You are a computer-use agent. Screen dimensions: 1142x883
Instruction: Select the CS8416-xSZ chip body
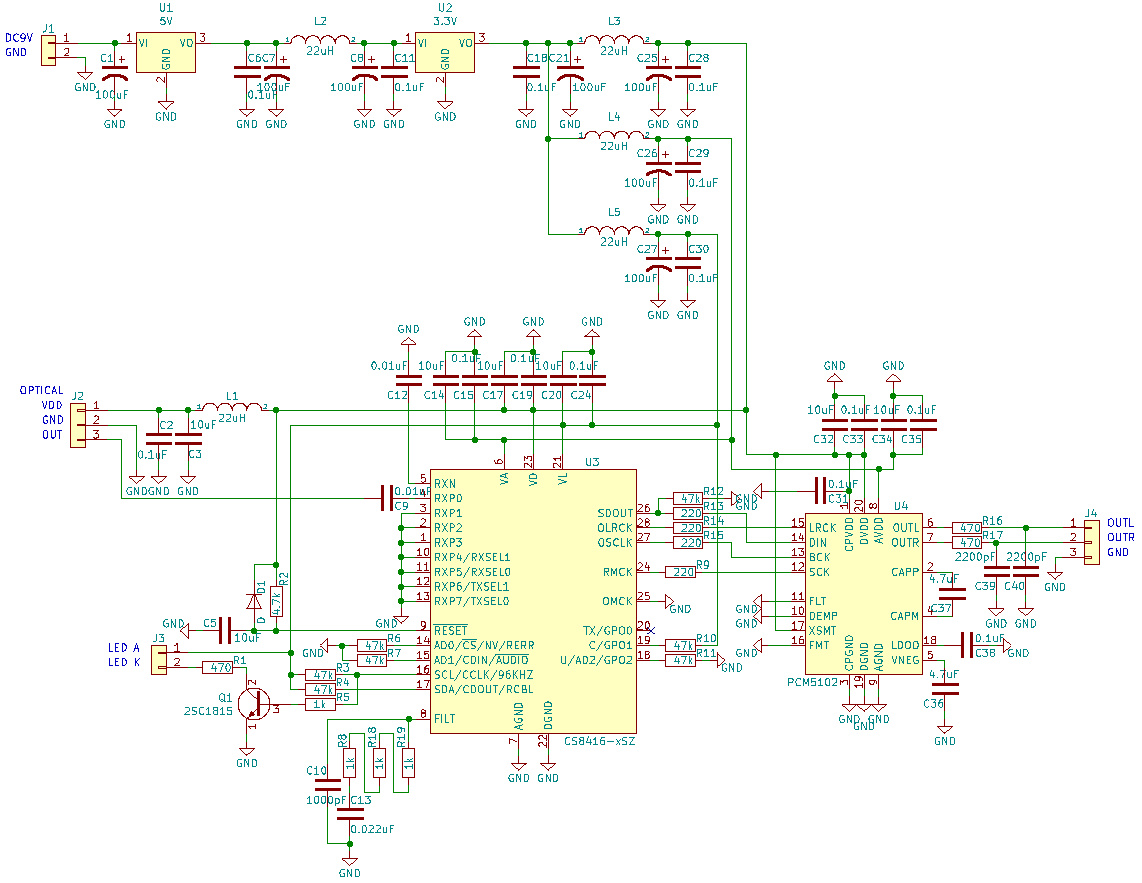pyautogui.click(x=533, y=600)
